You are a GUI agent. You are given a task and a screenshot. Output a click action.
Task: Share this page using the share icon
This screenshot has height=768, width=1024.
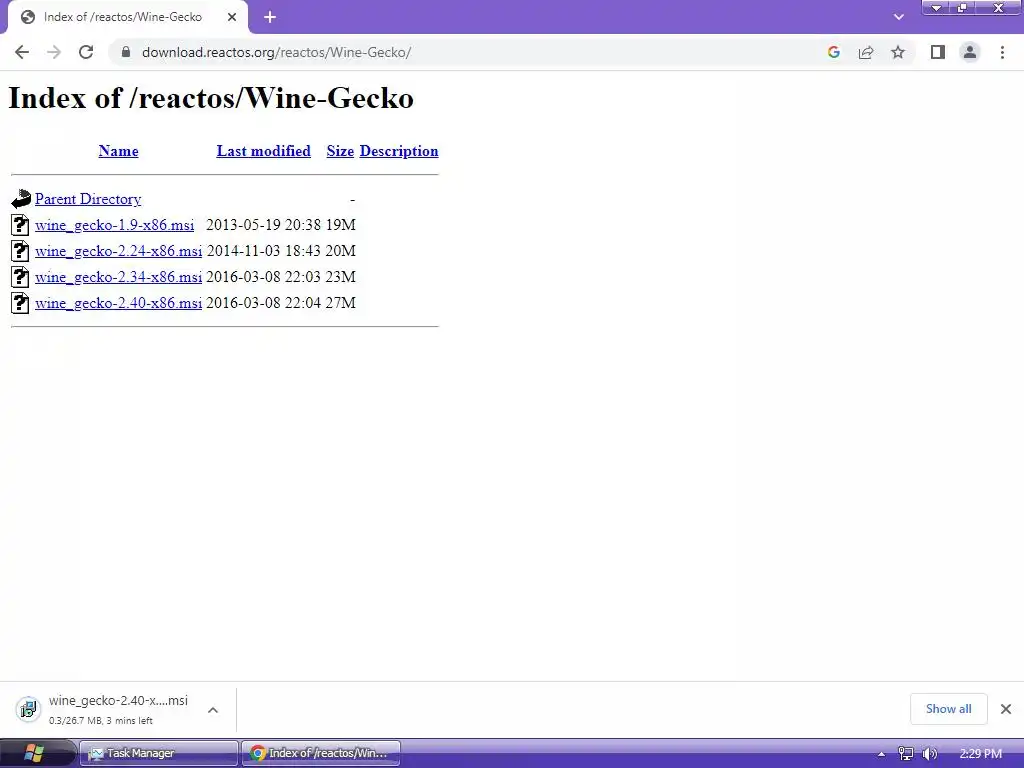[866, 52]
